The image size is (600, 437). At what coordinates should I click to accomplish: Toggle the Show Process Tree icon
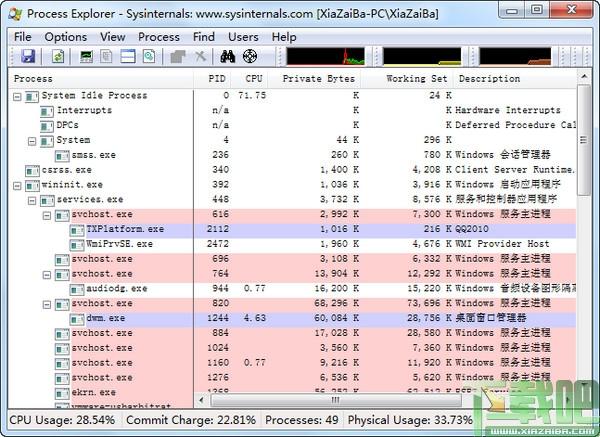(106, 56)
